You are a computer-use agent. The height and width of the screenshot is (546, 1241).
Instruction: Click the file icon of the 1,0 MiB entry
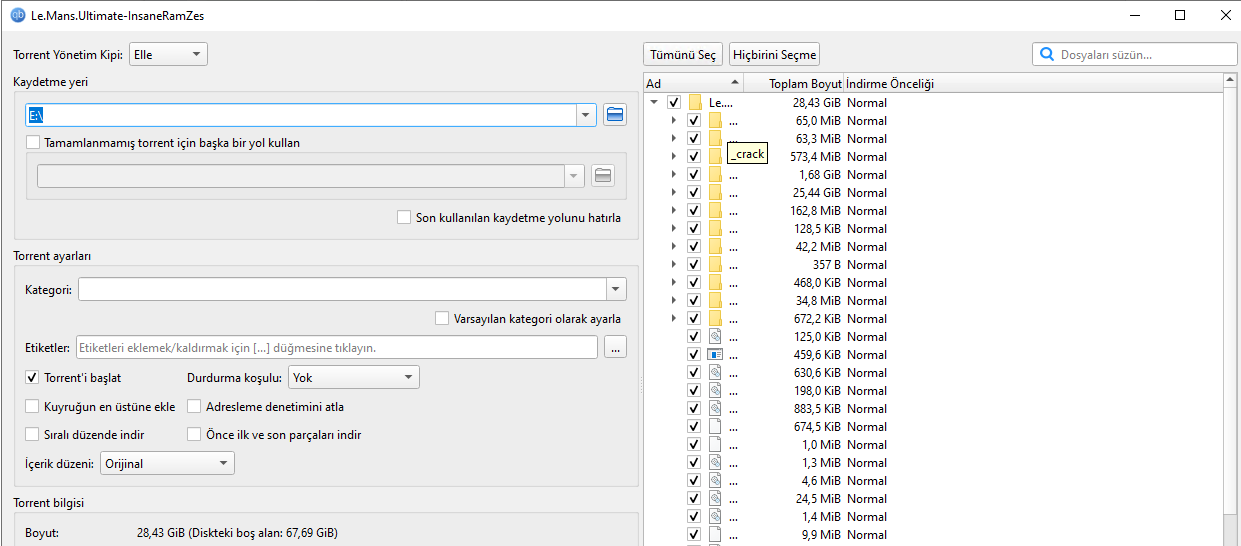pos(715,444)
